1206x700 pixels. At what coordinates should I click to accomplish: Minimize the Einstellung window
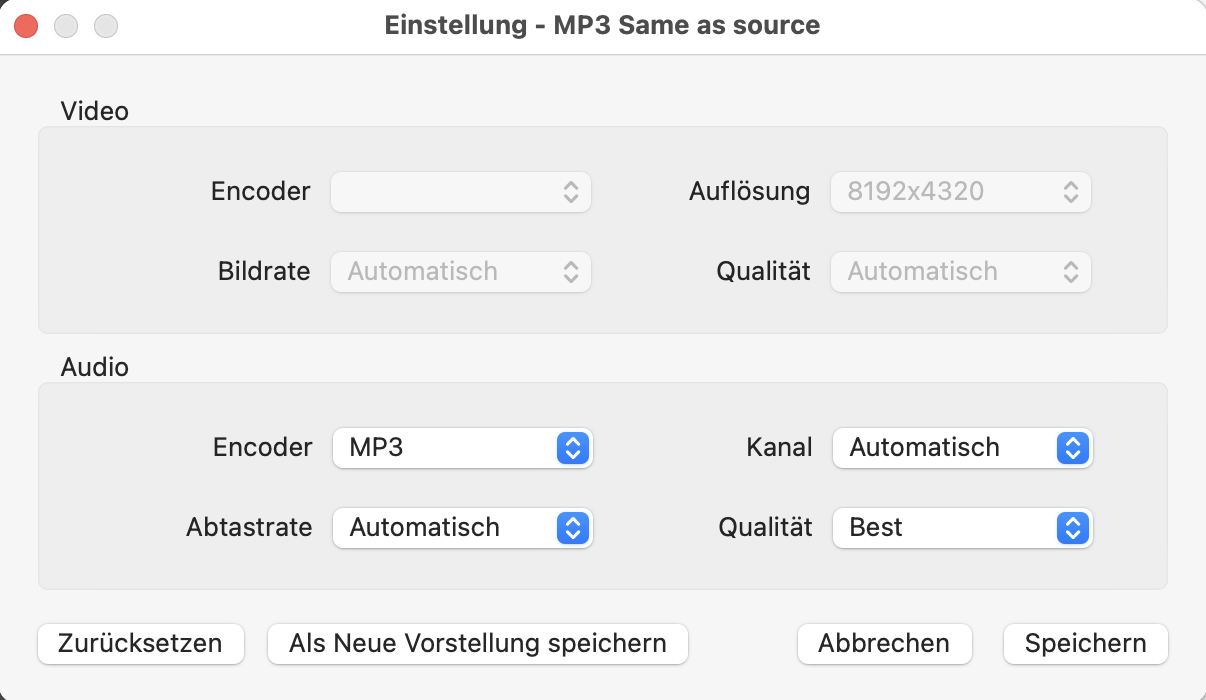coord(66,25)
